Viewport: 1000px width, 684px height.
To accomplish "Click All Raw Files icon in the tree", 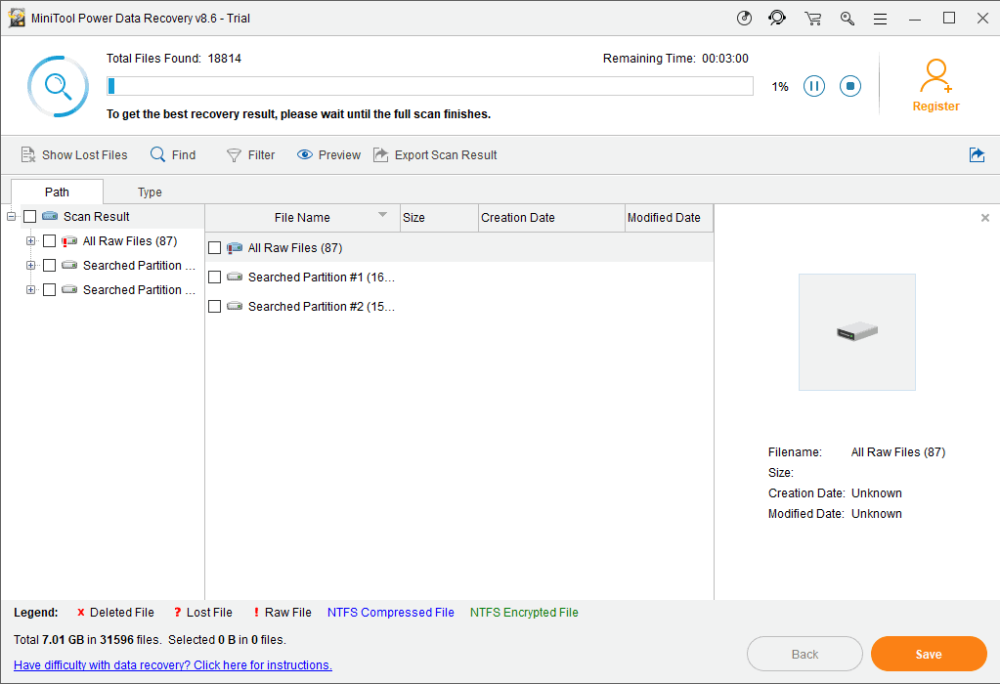I will tap(70, 241).
